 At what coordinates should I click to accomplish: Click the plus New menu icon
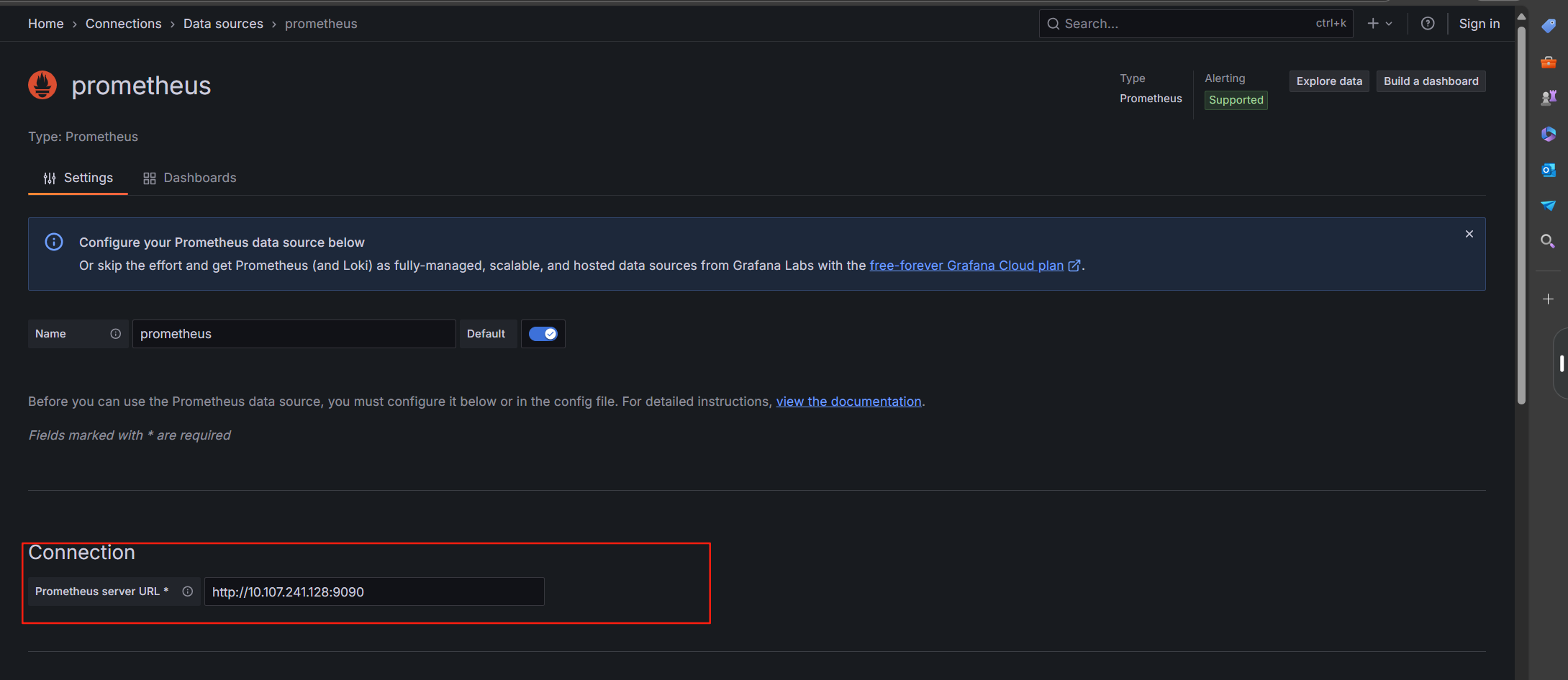pyautogui.click(x=1373, y=24)
